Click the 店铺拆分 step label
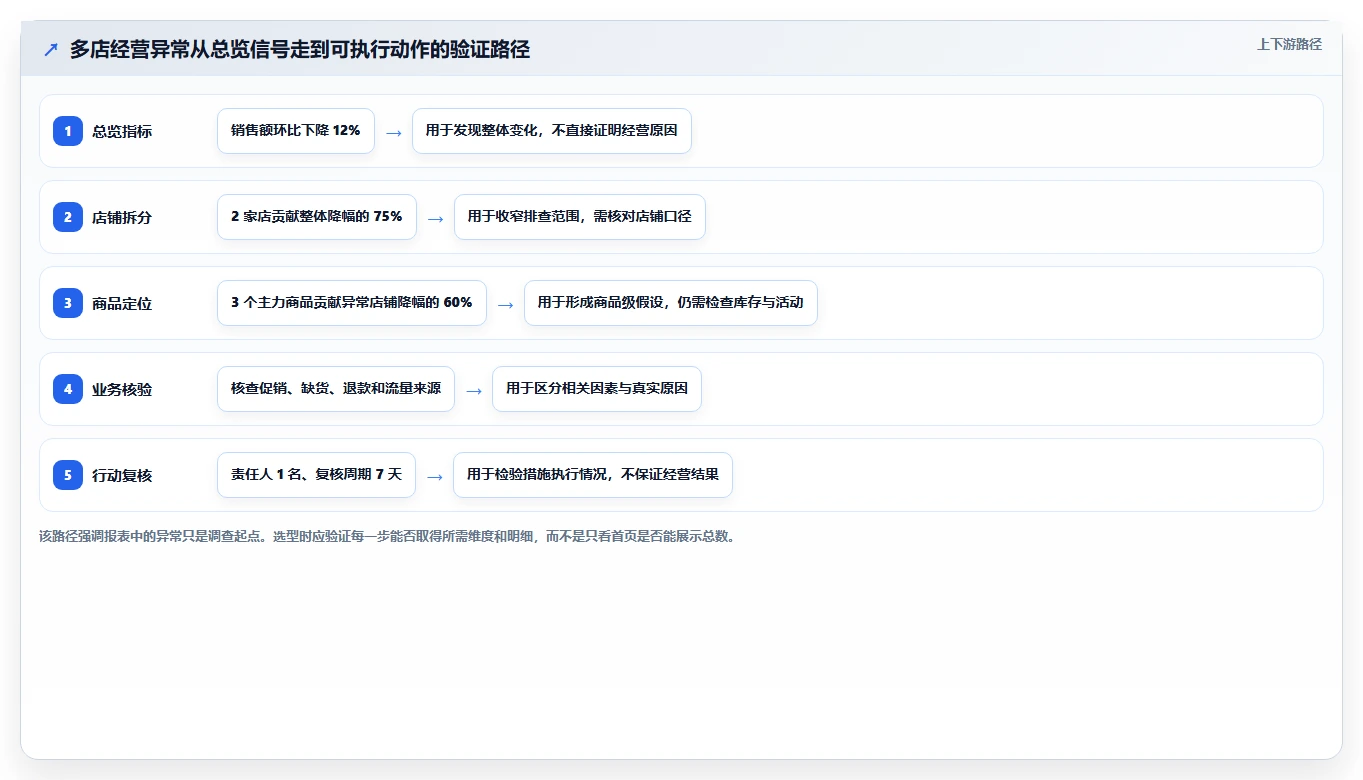The height and width of the screenshot is (780, 1363). (x=122, y=217)
